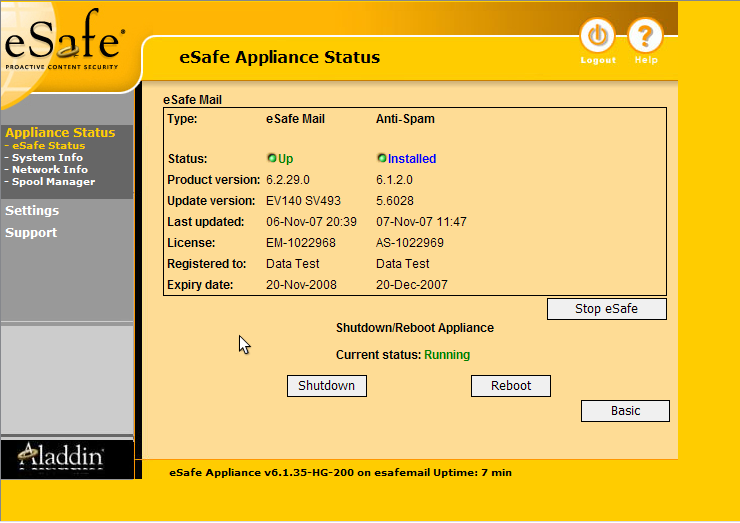Open Spool Manager in the sidebar

click(53, 182)
